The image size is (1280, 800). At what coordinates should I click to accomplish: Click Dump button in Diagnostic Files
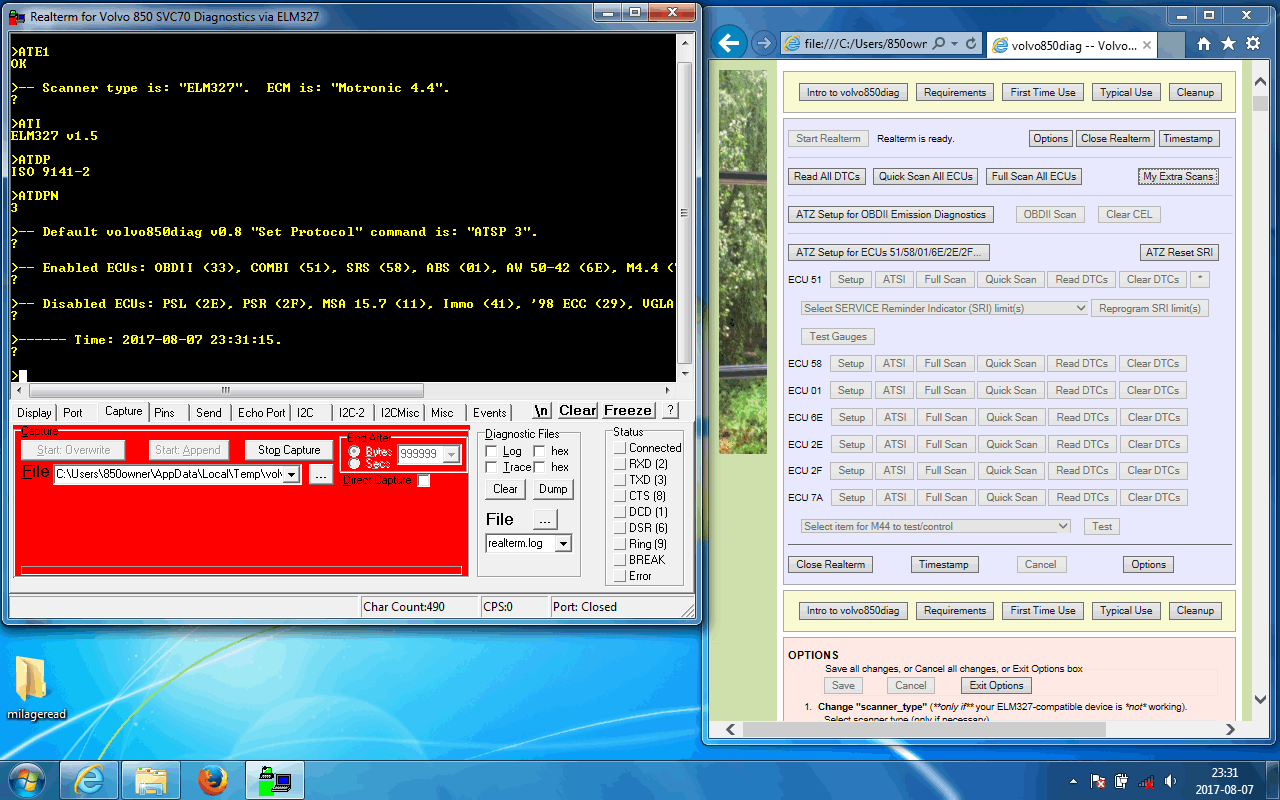(553, 489)
